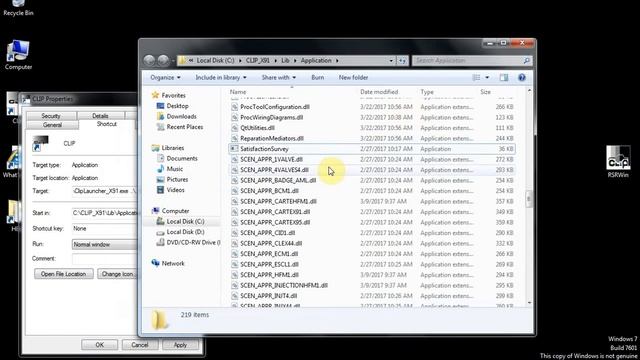This screenshot has width=640, height=360.
Task: Open Downloads in Favorites
Action: click(x=181, y=116)
